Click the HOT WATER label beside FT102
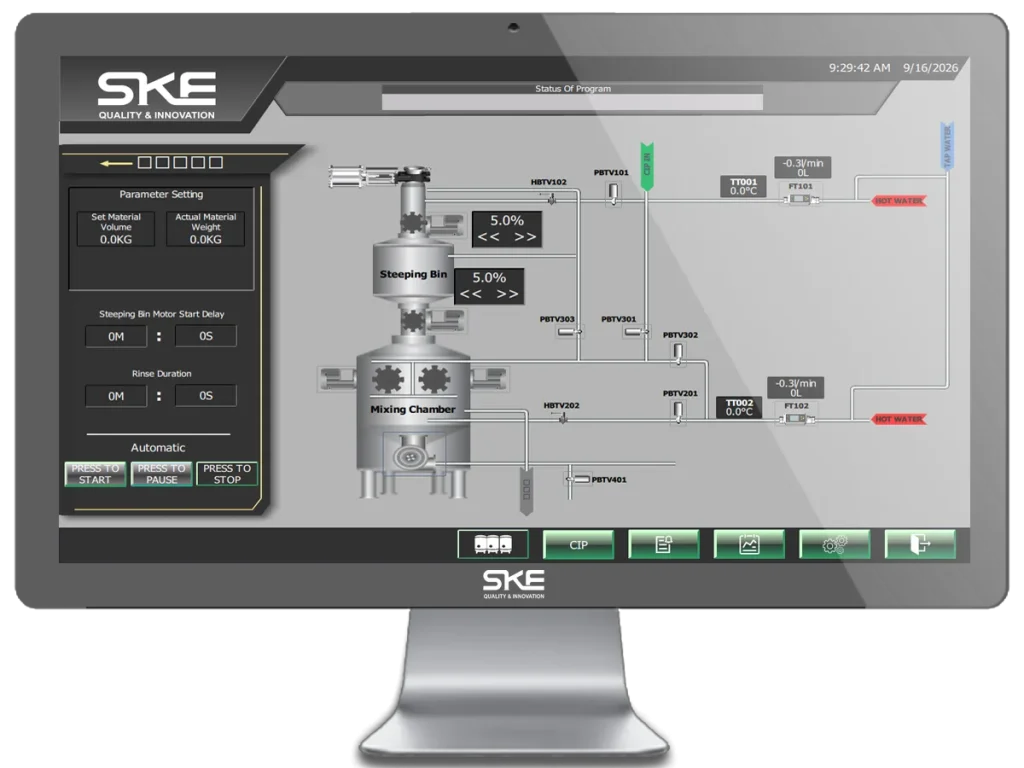1024x768 pixels. [899, 419]
